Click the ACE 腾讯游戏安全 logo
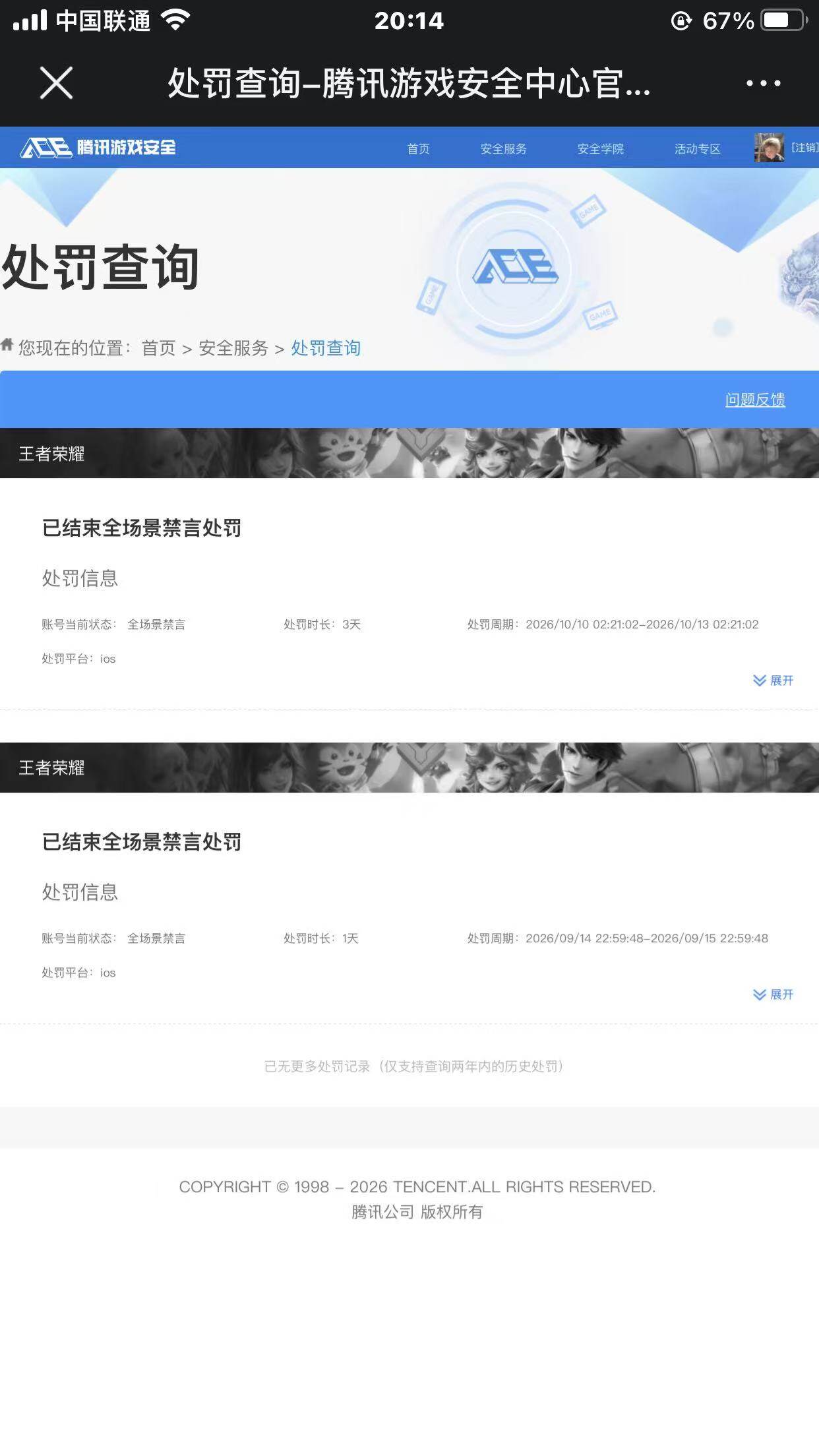Viewport: 819px width, 1456px height. 98,147
